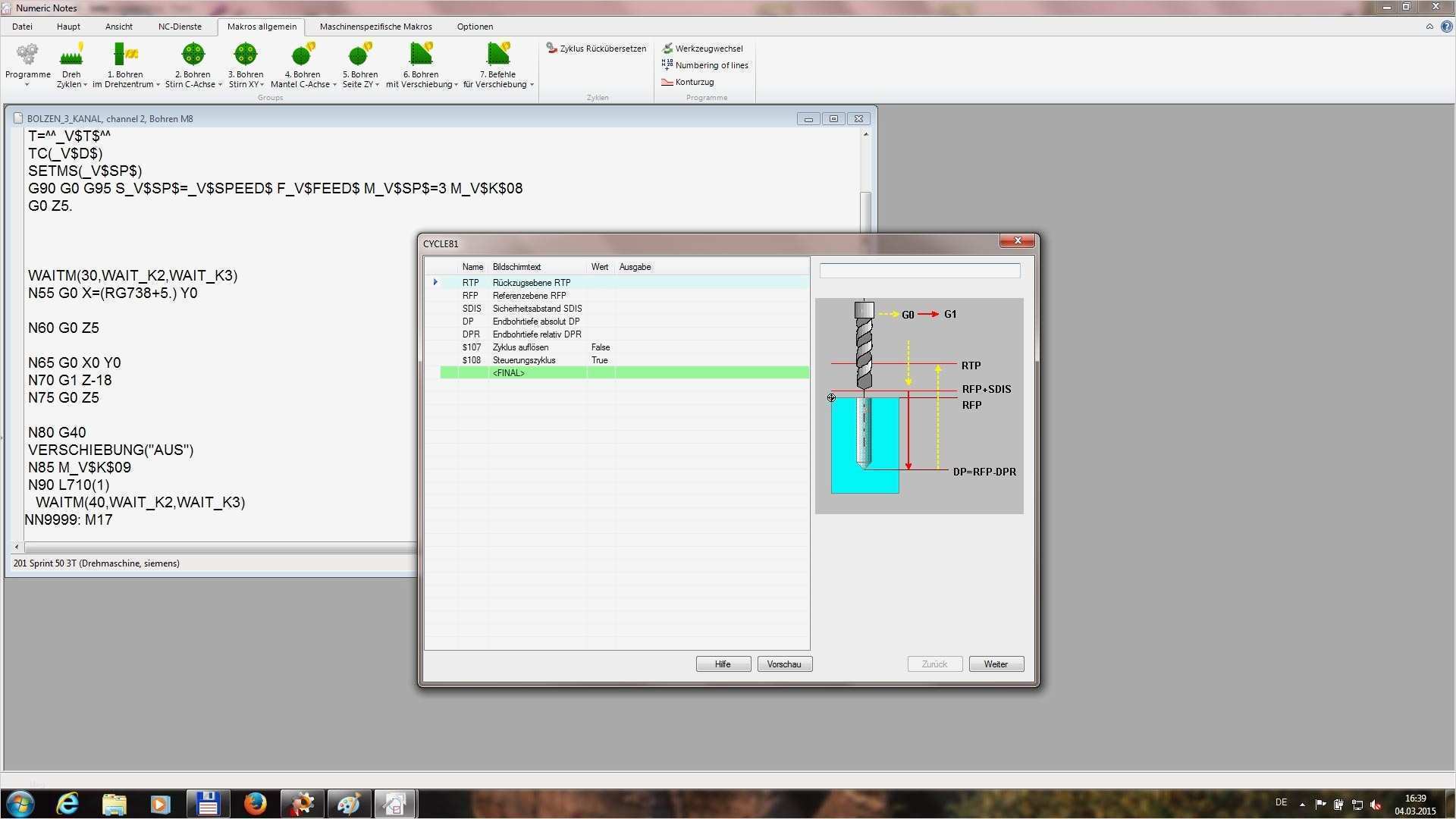Expand 7. Befehle für Verschiebung dropdown

(532, 85)
